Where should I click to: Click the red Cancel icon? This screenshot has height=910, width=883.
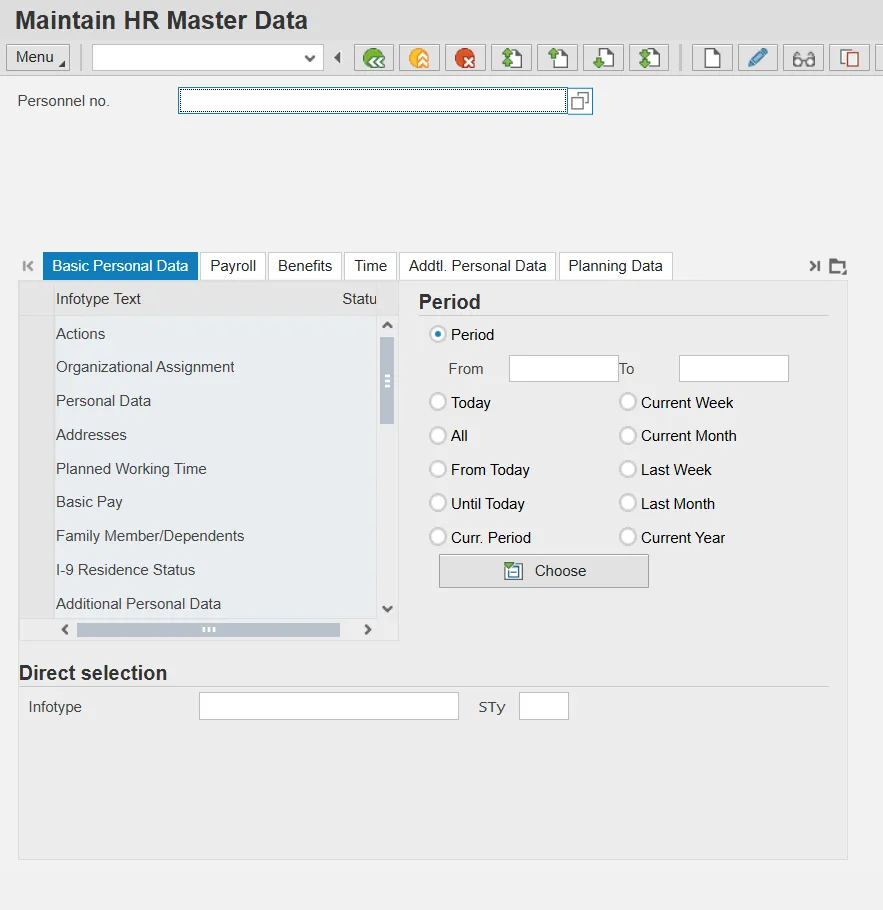coord(465,58)
